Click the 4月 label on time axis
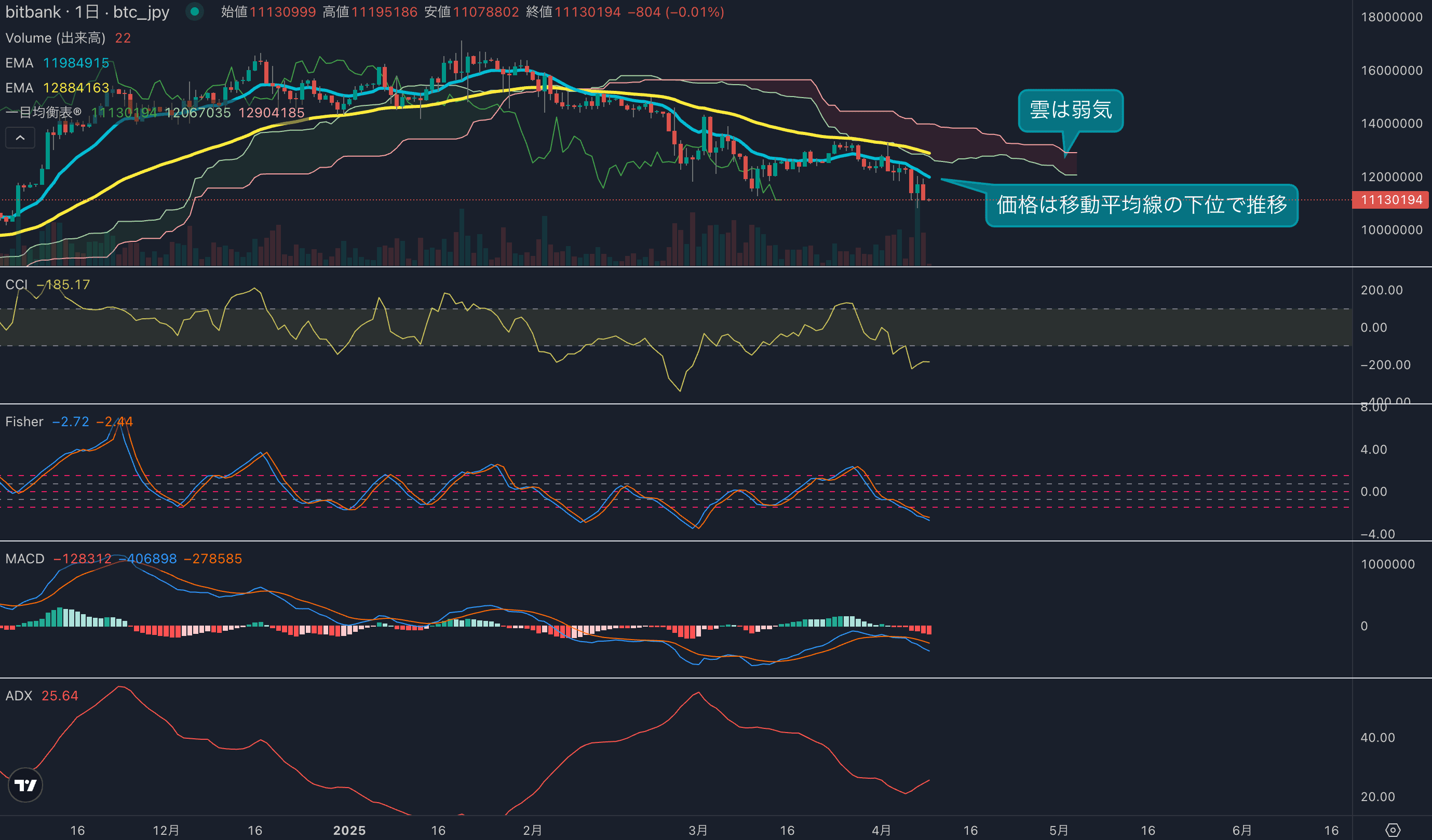Image resolution: width=1432 pixels, height=840 pixels. (881, 830)
